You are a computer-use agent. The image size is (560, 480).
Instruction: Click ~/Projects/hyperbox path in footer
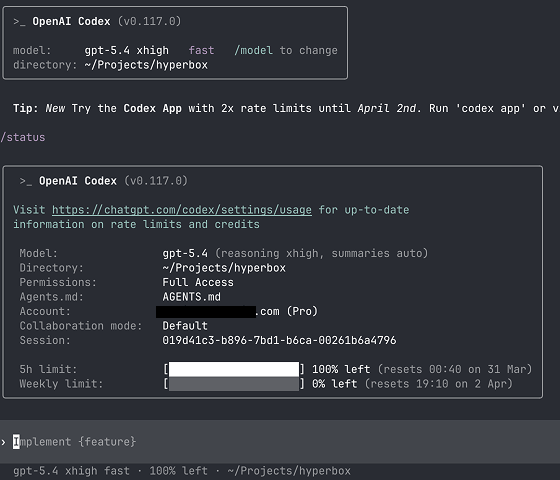[x=289, y=471]
